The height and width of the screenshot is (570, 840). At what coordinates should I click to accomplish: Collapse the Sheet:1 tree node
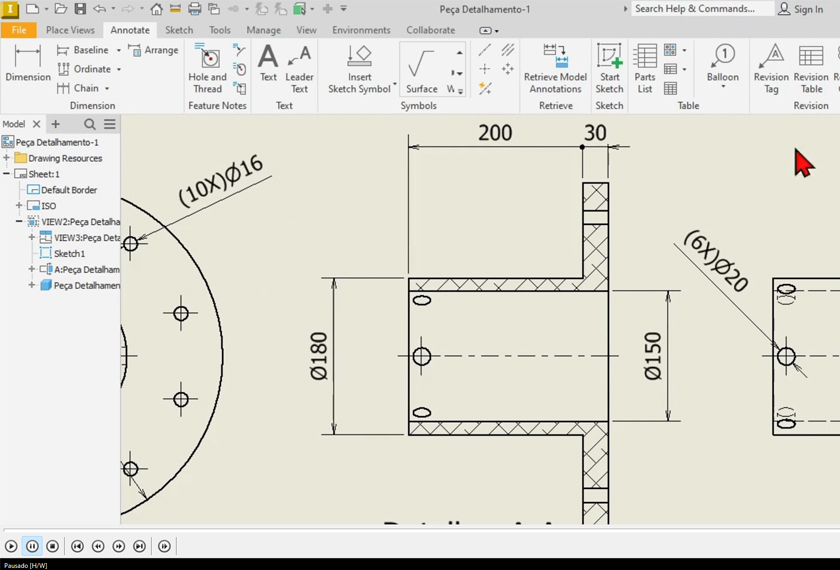[7, 174]
